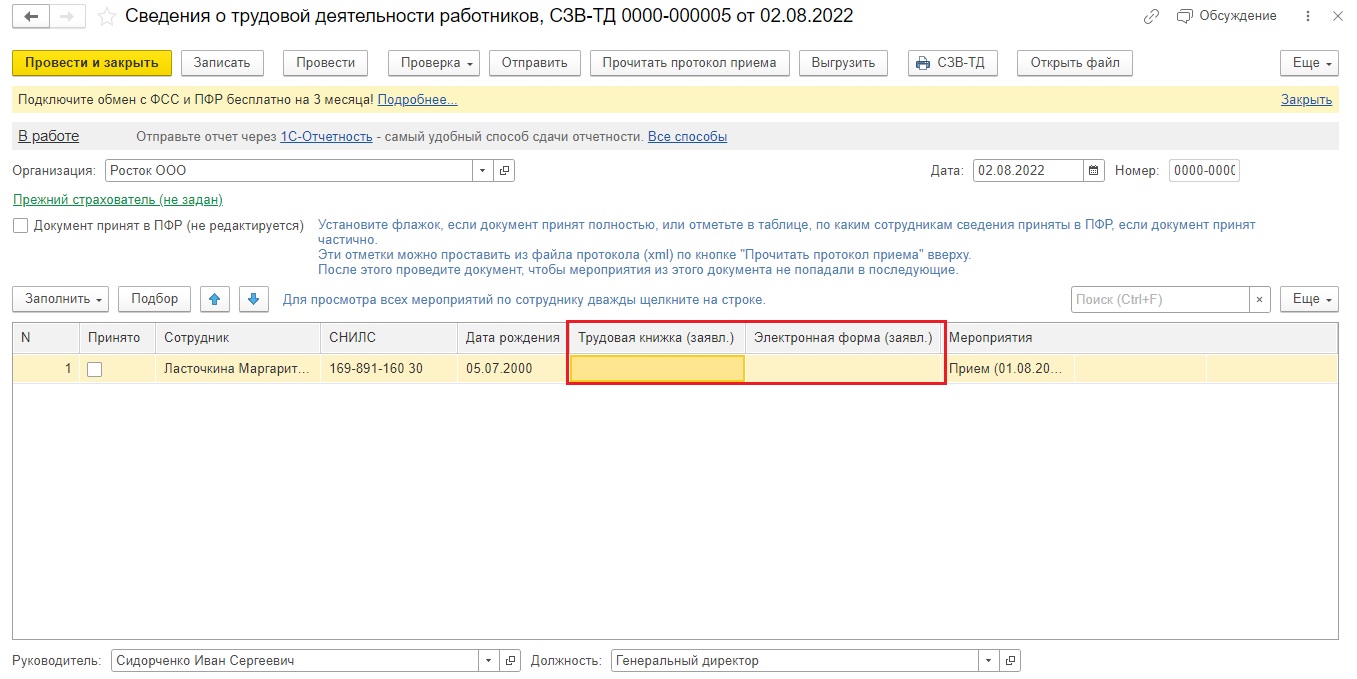Open the table Еще menu
This screenshot has height=679, width=1357.
1309,299
